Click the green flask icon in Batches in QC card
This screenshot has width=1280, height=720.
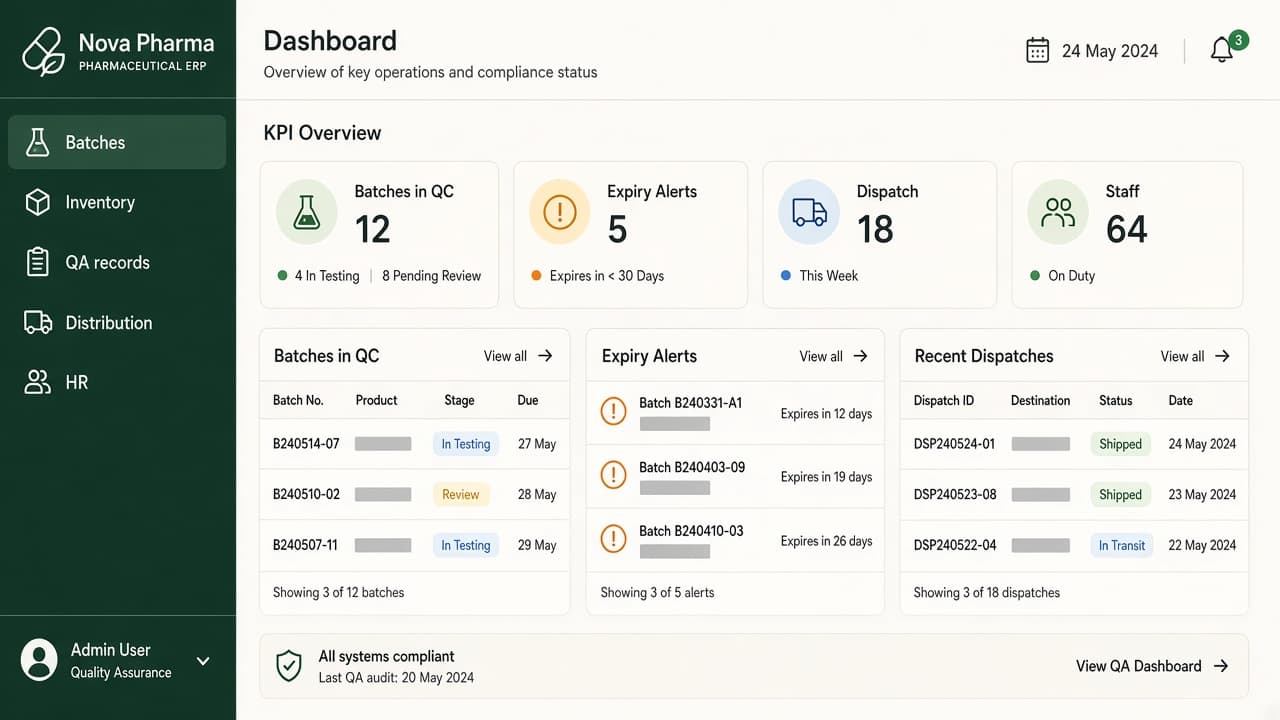[x=307, y=212]
